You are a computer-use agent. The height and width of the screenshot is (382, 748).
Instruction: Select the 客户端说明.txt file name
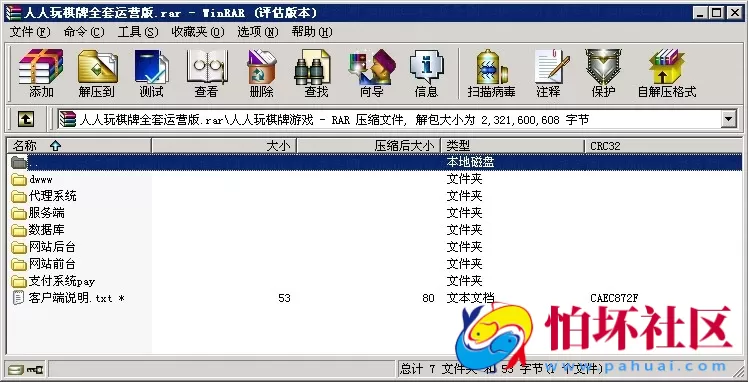(x=76, y=299)
